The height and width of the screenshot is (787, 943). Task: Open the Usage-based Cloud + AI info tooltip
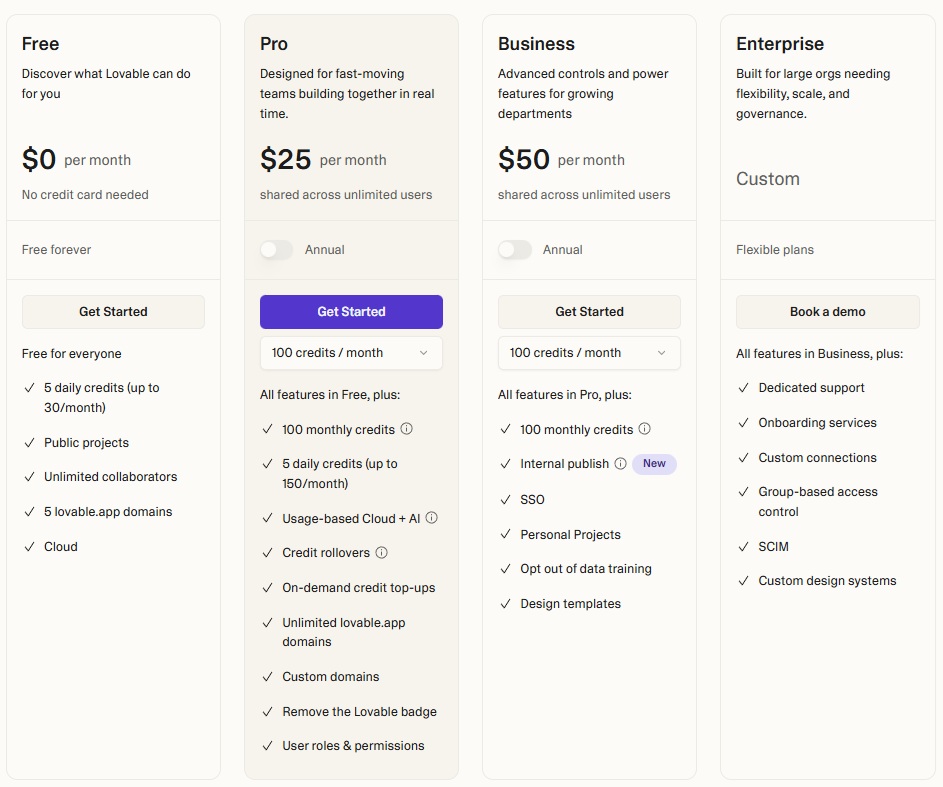tap(432, 518)
